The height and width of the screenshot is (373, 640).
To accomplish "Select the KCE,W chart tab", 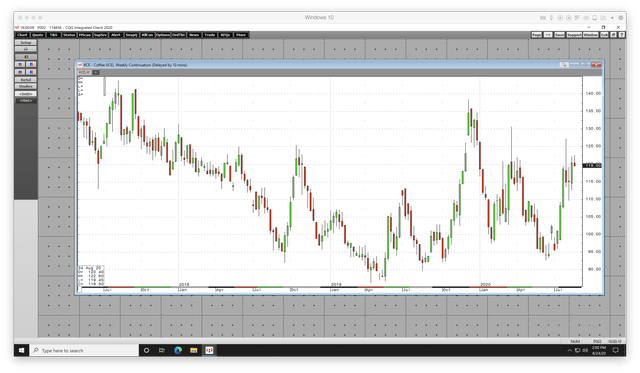I will tap(84, 72).
